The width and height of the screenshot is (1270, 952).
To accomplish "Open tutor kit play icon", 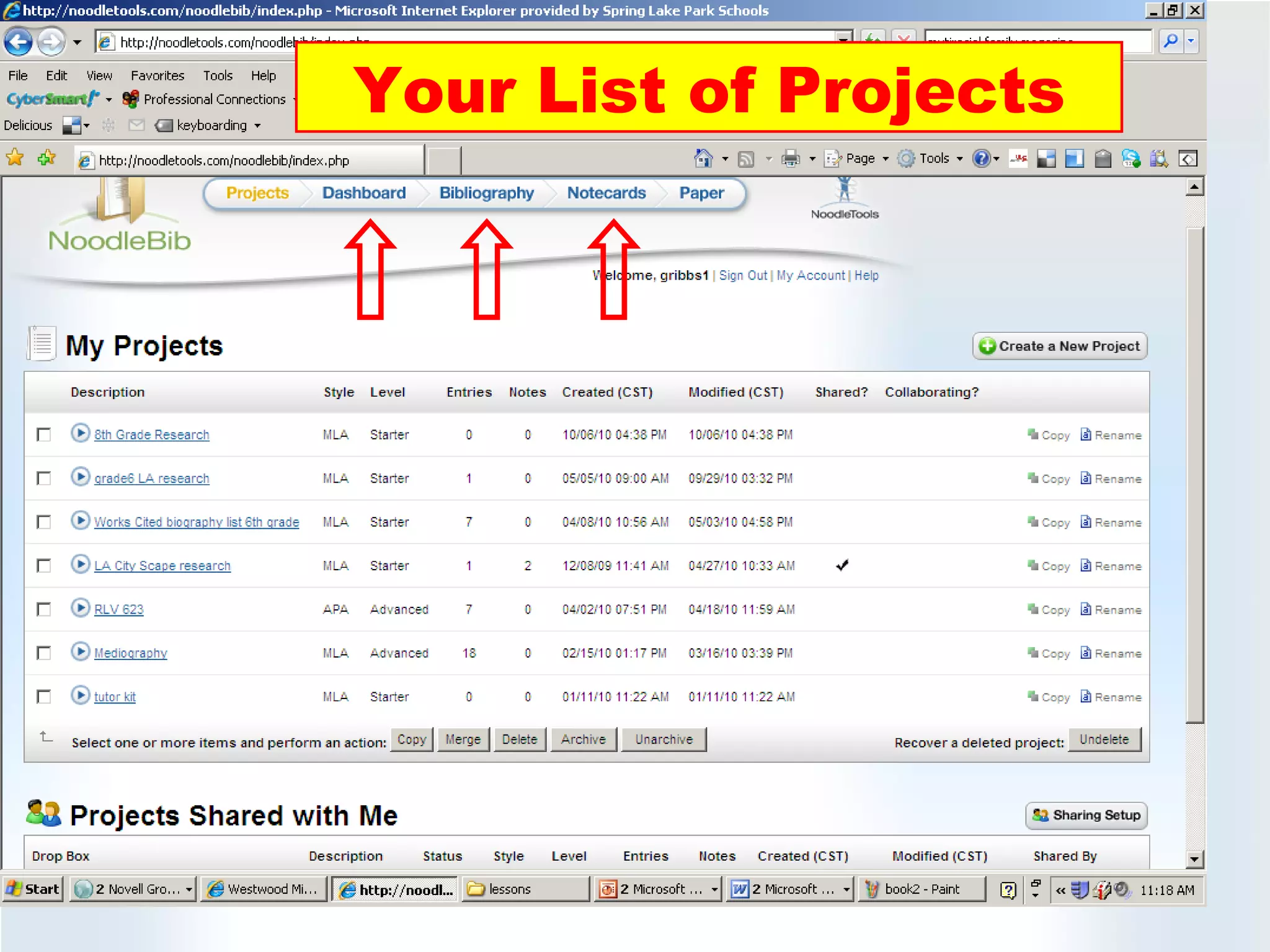I will (x=80, y=695).
